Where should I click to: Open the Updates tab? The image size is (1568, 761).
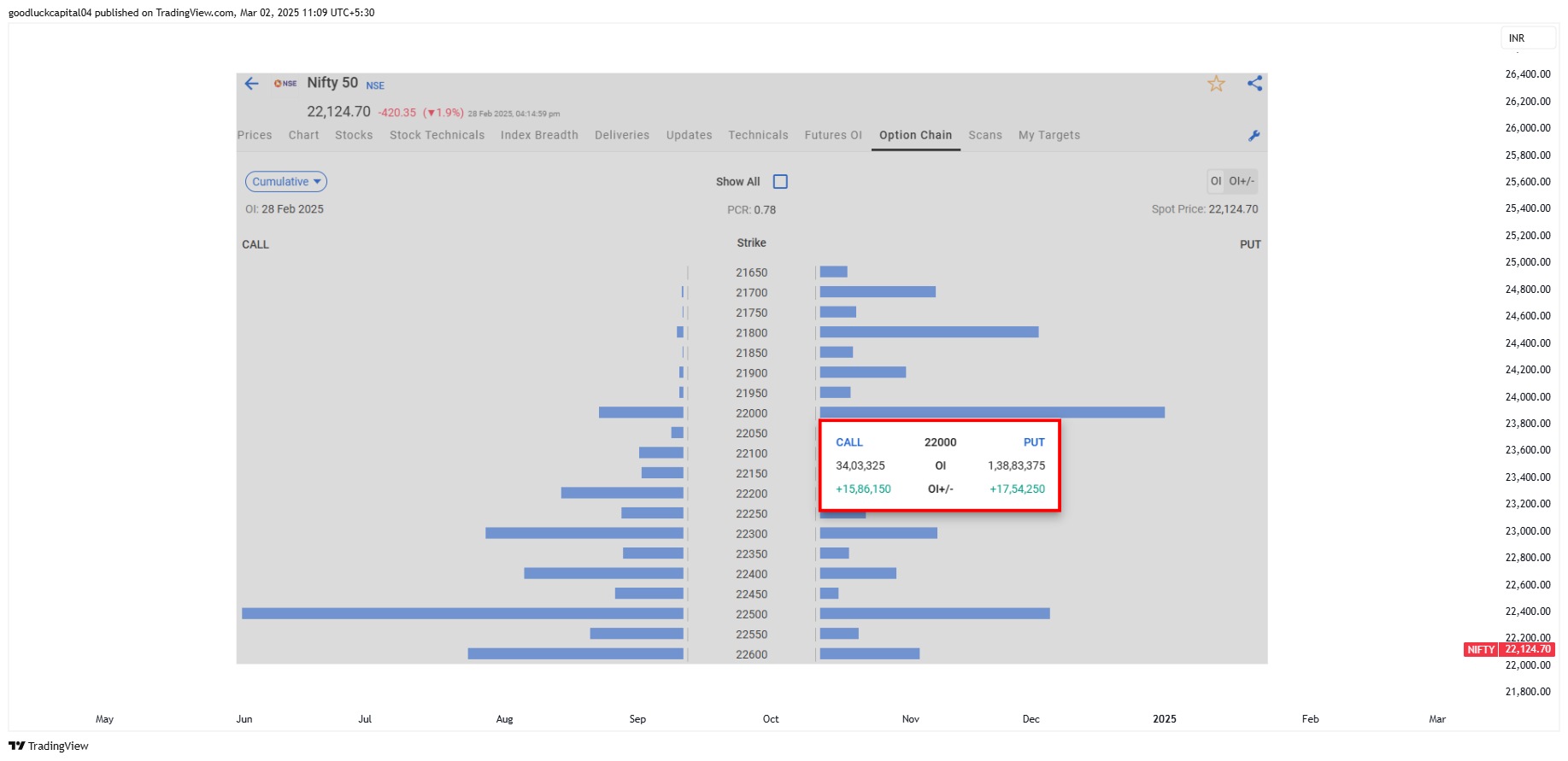tap(690, 135)
